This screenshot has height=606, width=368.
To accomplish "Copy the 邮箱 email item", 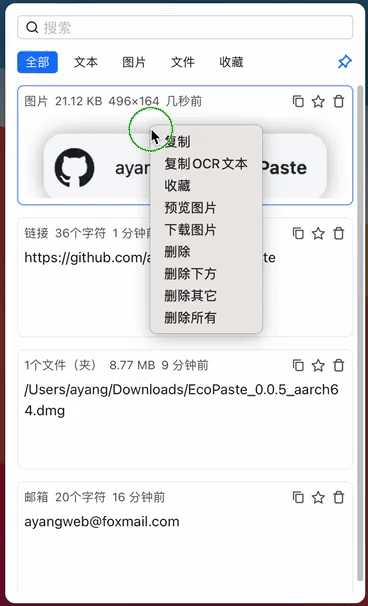I will pos(298,497).
